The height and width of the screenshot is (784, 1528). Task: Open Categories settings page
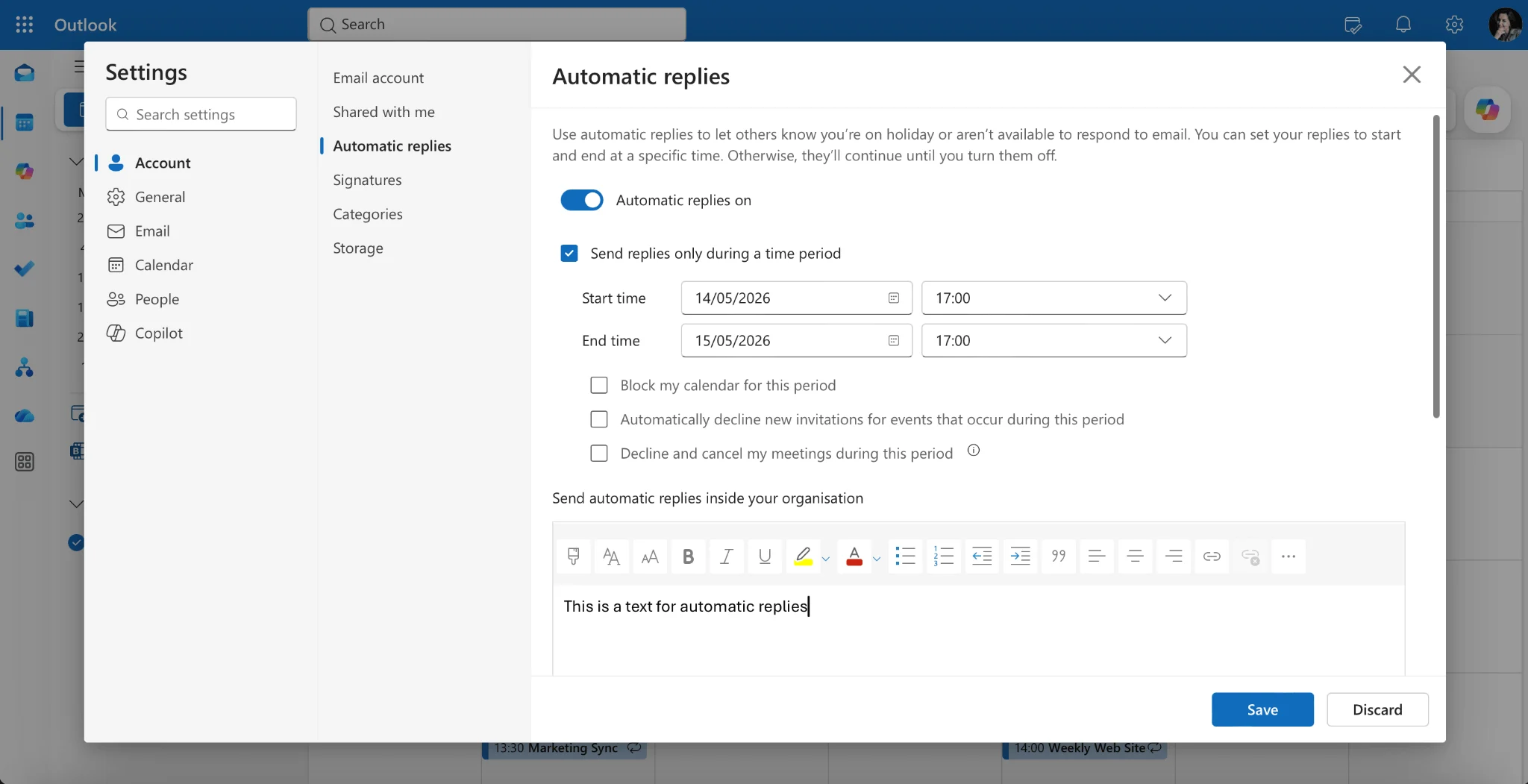coord(368,214)
